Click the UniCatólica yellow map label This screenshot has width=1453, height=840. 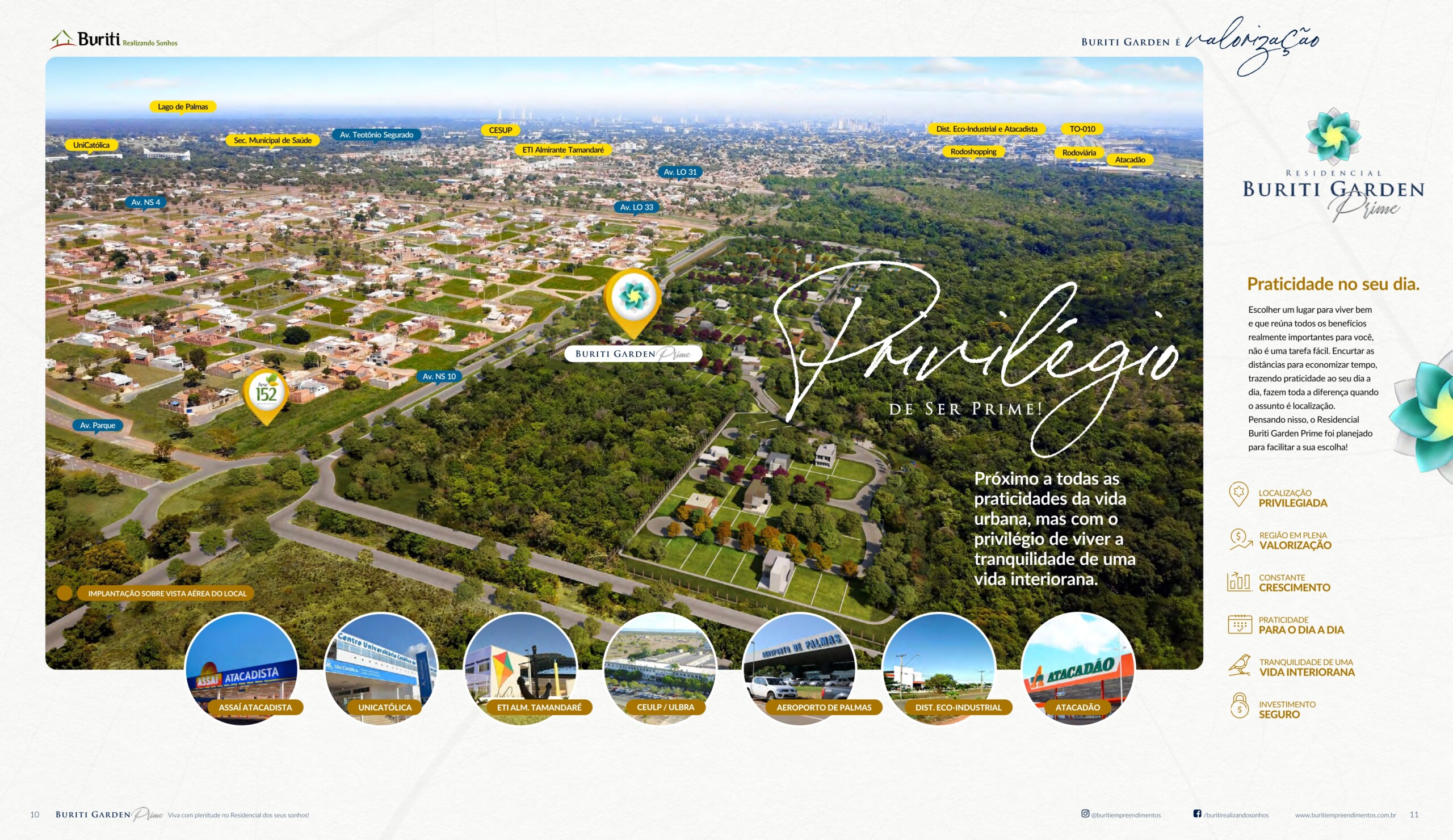tap(91, 145)
